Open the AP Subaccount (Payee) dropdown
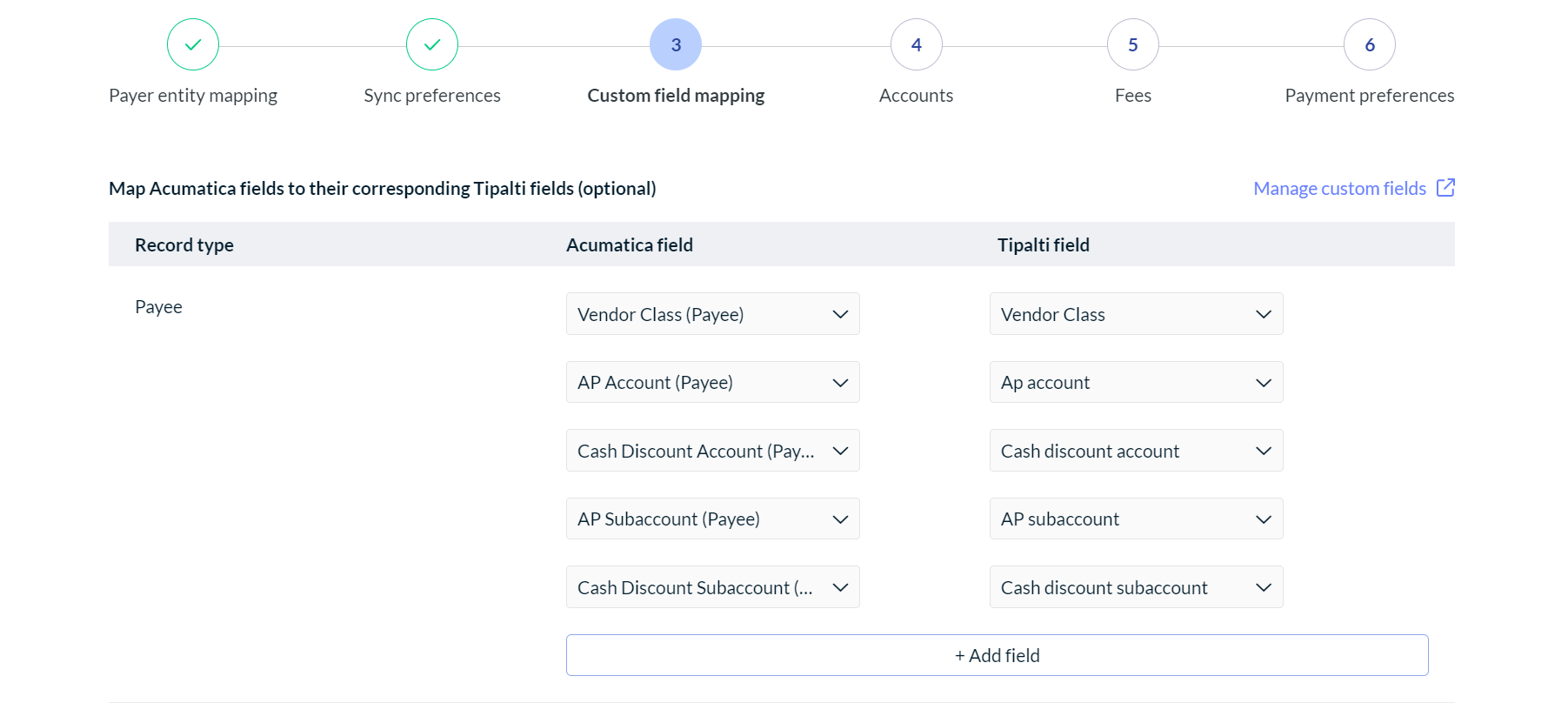 coord(713,519)
